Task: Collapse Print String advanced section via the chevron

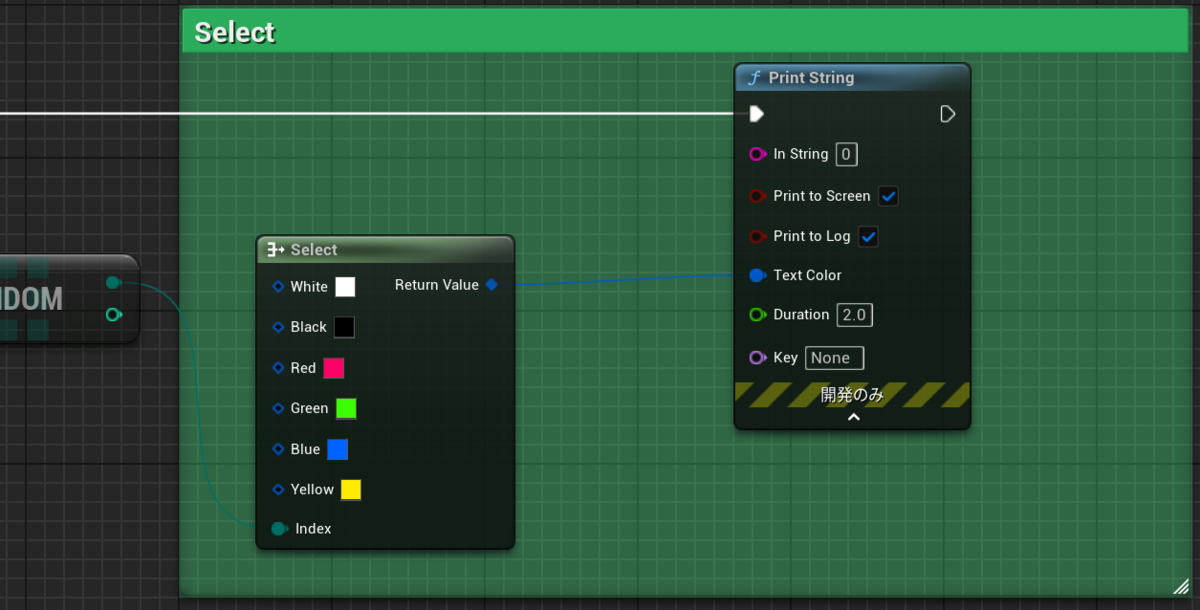Action: click(x=852, y=417)
